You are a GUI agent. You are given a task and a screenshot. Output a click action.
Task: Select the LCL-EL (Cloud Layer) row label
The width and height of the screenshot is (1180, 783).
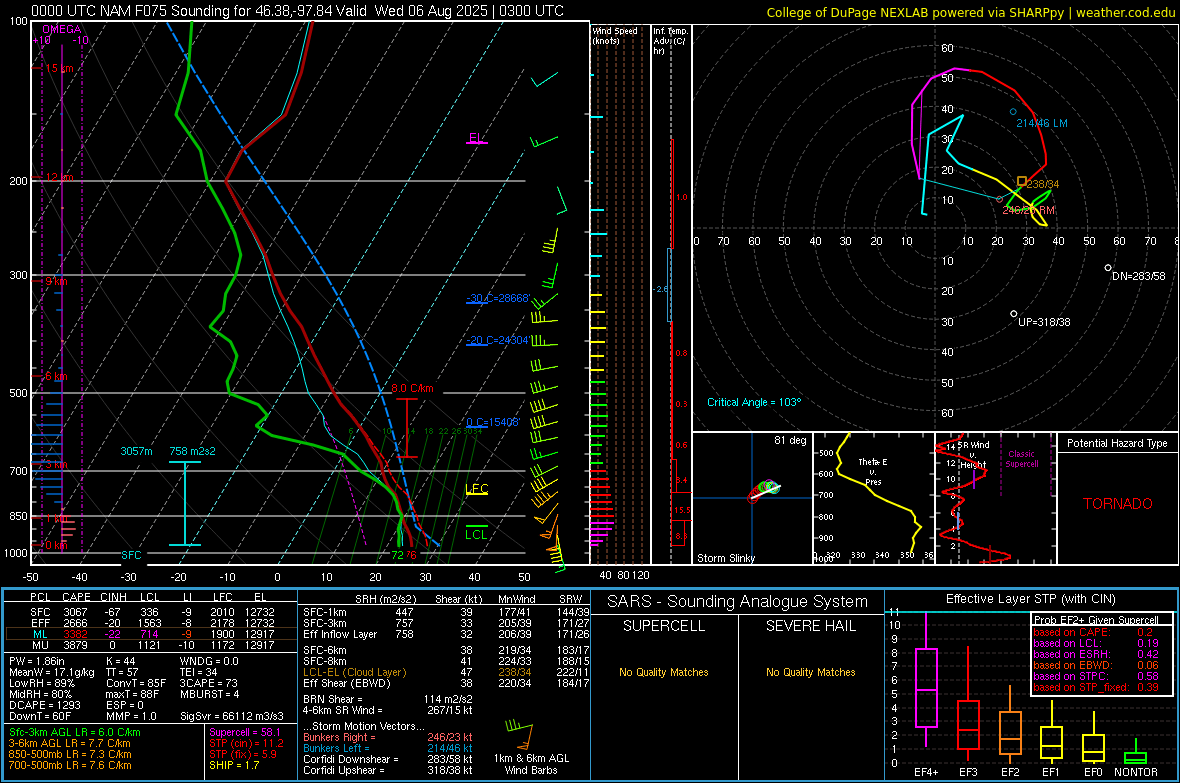pos(354,672)
